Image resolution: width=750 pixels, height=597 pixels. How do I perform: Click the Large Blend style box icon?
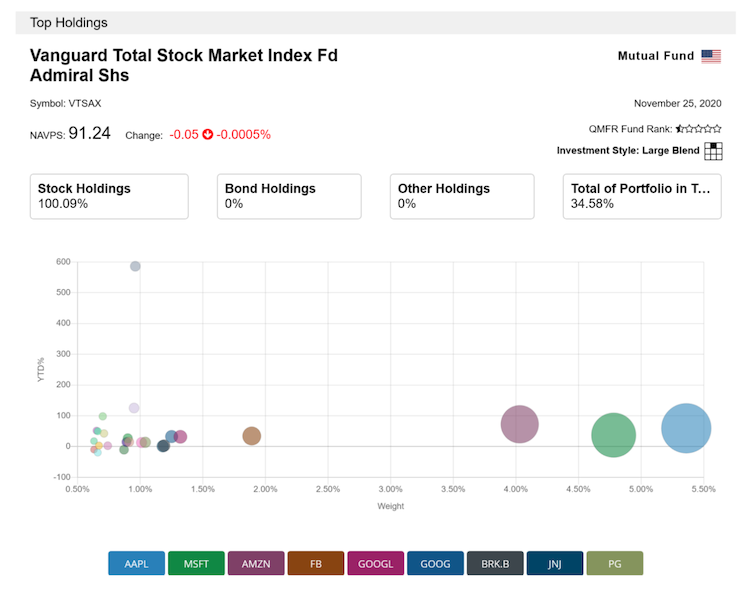pyautogui.click(x=713, y=151)
